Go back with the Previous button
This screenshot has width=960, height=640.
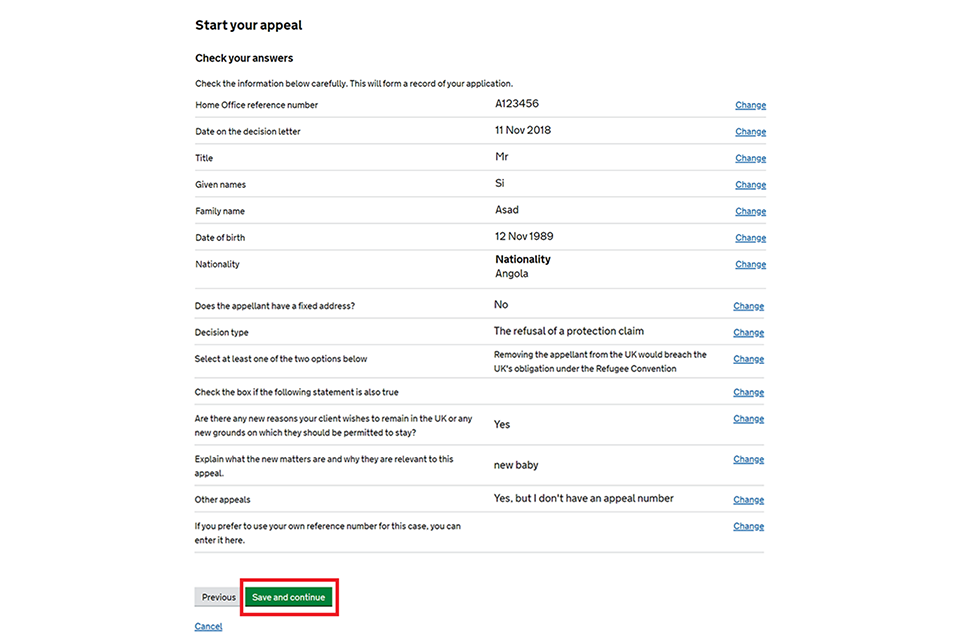tap(218, 597)
